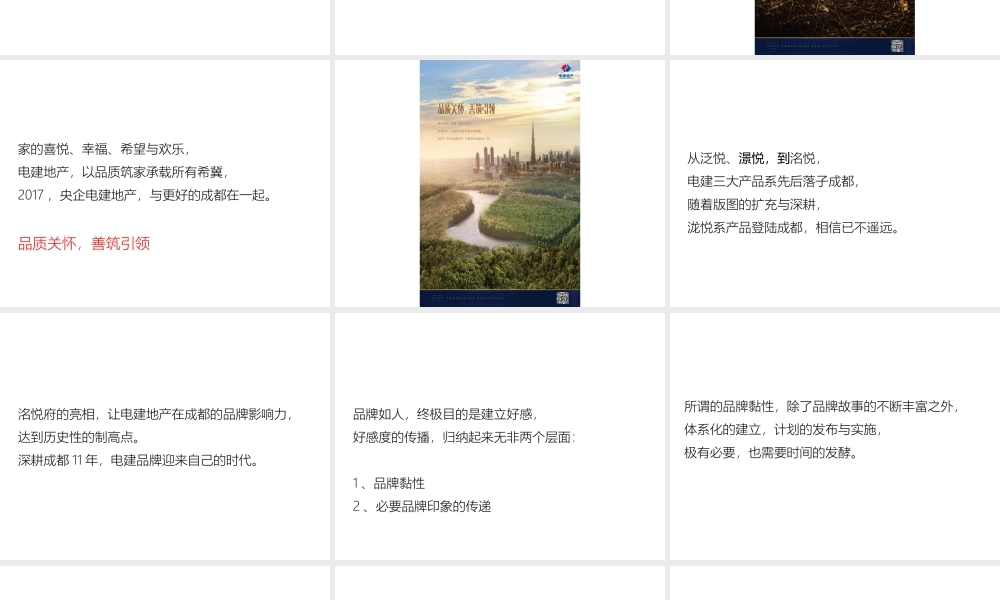This screenshot has width=1000, height=600.
Task: Click the QR code on the night city-lights image
Action: pos(896,46)
